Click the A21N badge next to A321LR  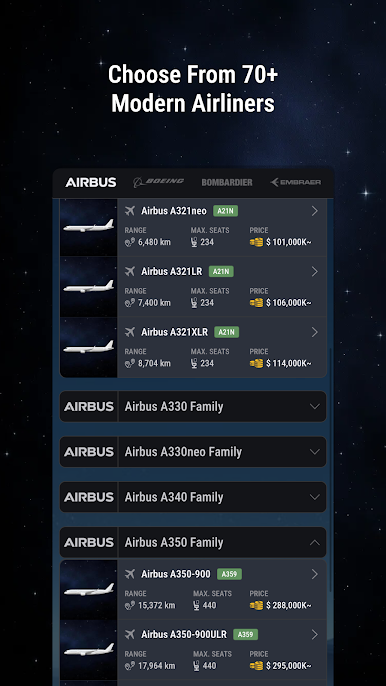click(221, 272)
